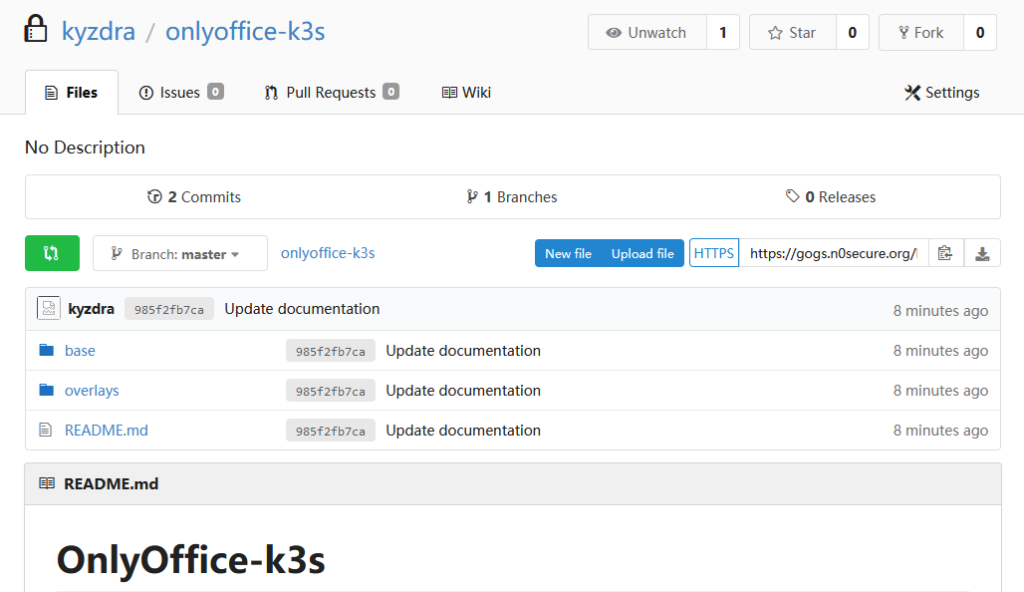The width and height of the screenshot is (1024, 592).
Task: Open repository Settings
Action: pyautogui.click(x=942, y=92)
